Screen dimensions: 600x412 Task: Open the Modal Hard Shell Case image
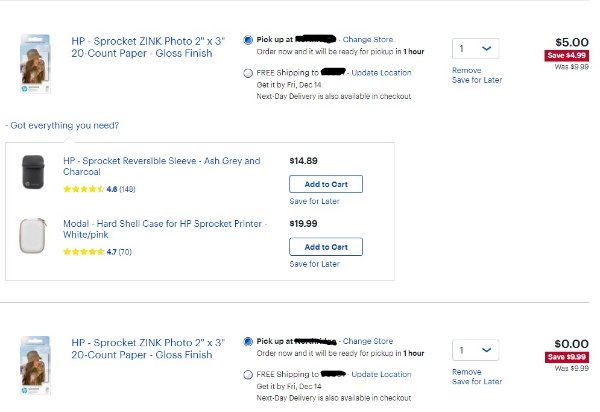(33, 235)
